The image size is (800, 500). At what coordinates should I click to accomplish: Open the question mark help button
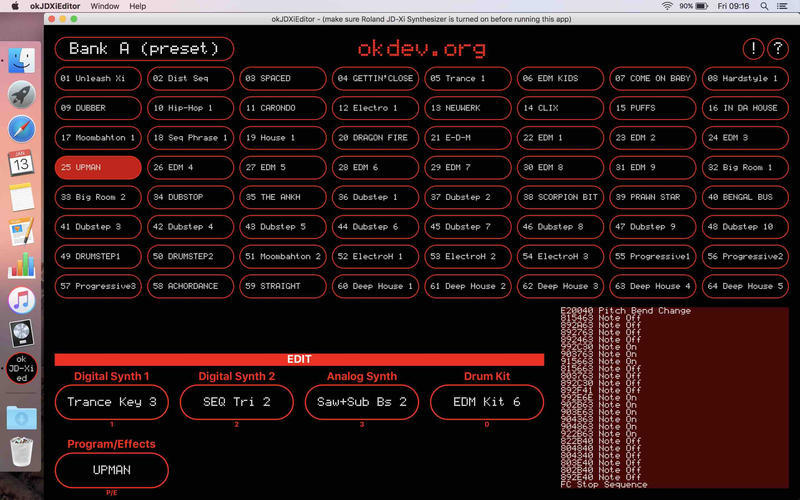click(x=778, y=49)
